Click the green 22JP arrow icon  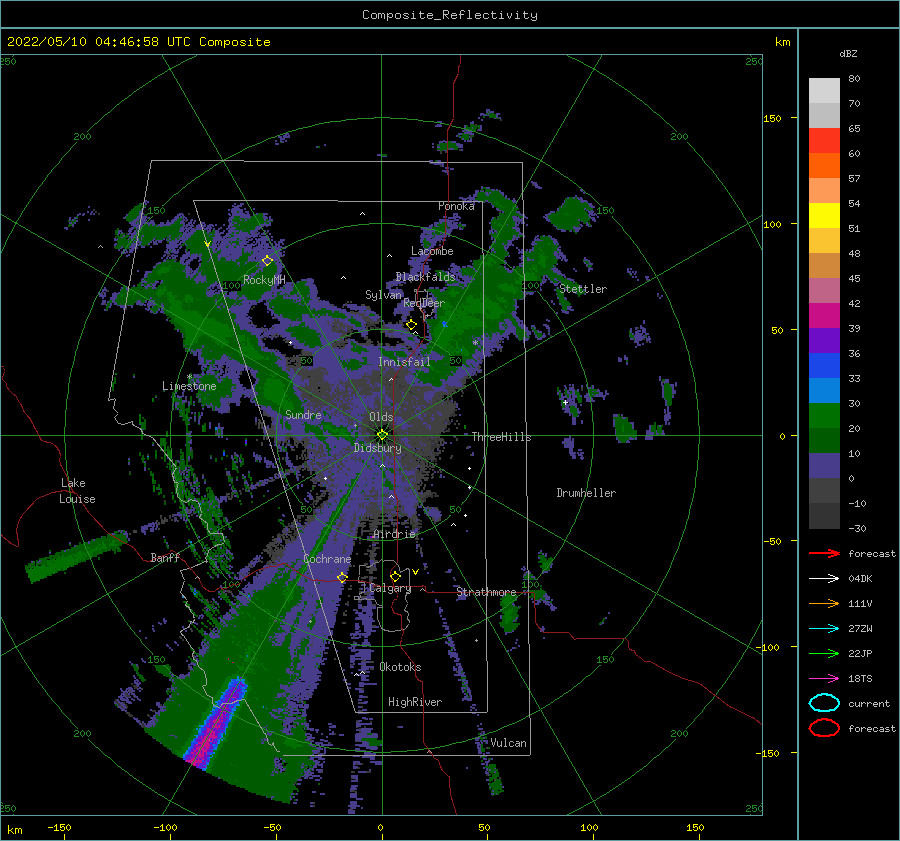tap(824, 653)
